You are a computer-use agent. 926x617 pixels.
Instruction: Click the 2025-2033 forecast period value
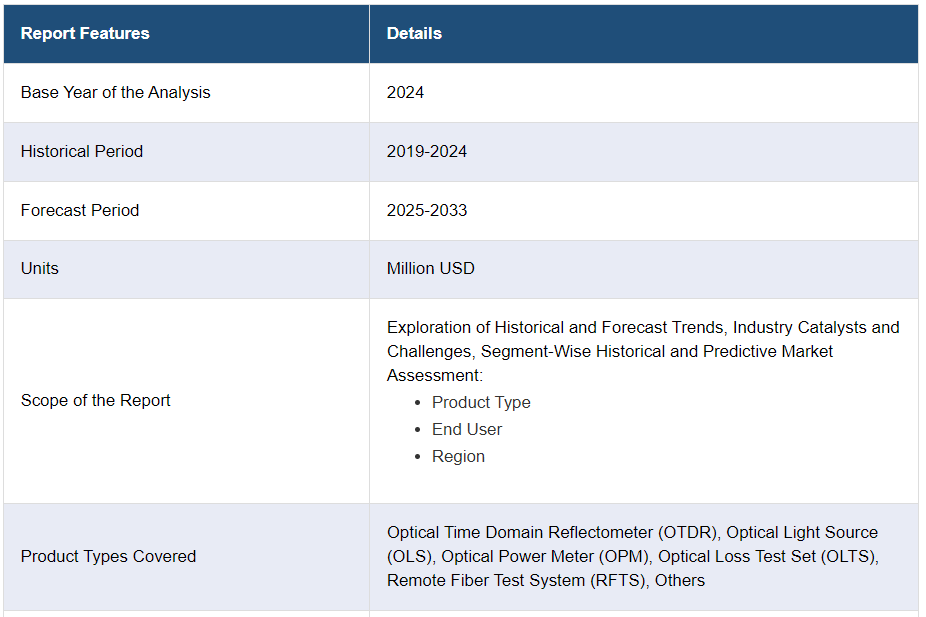coord(427,210)
